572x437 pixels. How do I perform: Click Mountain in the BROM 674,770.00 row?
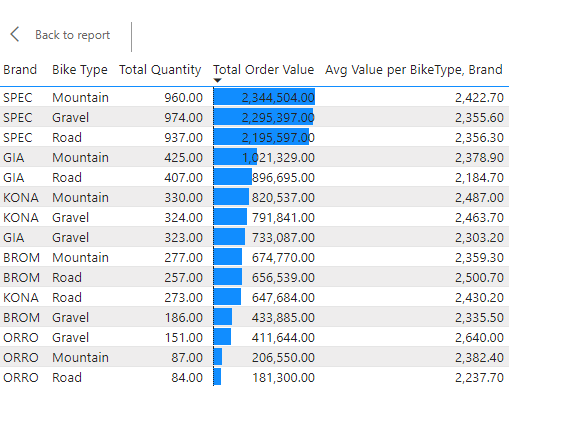[80, 258]
